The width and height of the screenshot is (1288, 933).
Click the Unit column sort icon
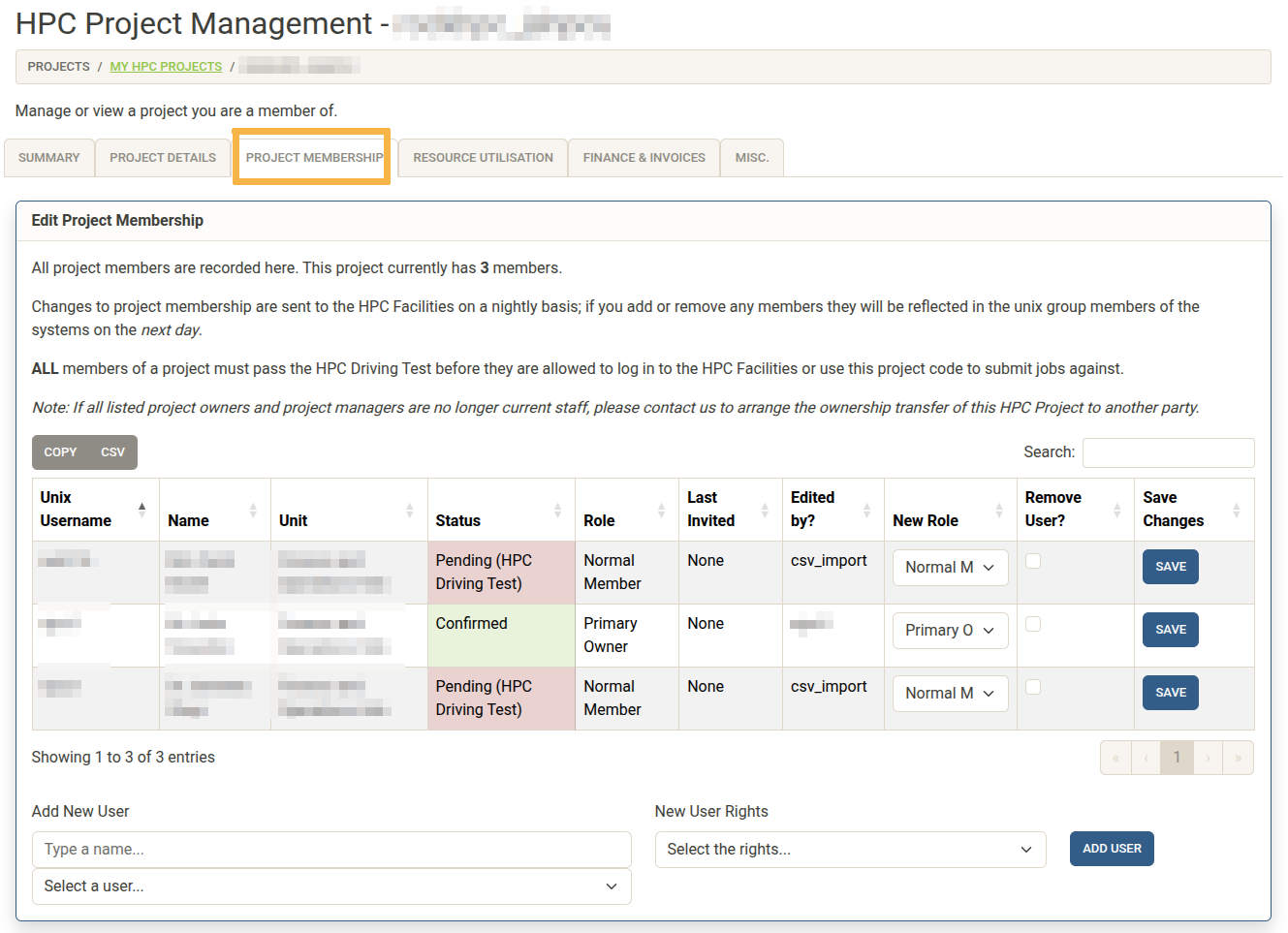click(x=410, y=510)
